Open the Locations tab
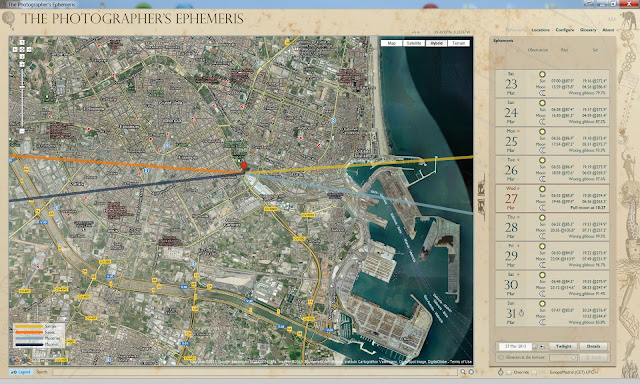The height and width of the screenshot is (384, 640). (540, 30)
